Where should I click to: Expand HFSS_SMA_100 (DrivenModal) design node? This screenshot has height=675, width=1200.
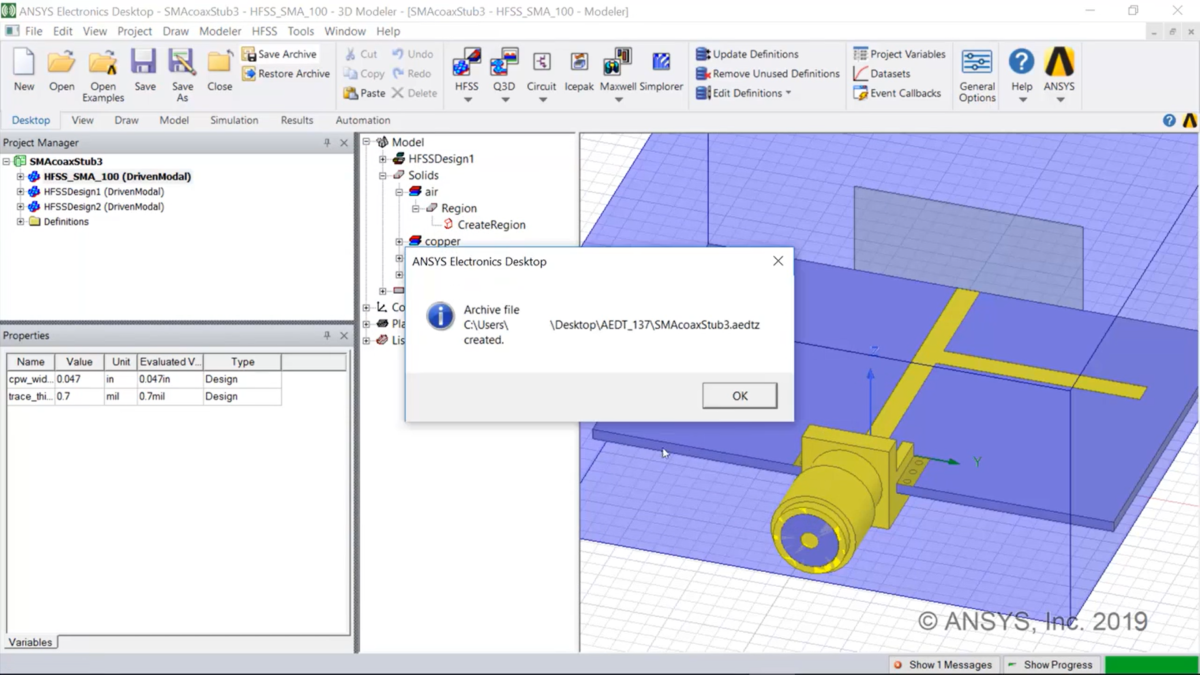tap(20, 177)
